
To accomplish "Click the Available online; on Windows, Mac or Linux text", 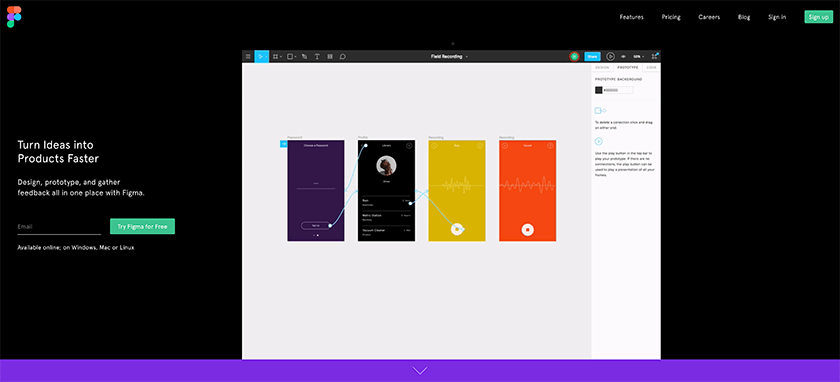I will pyautogui.click(x=76, y=248).
